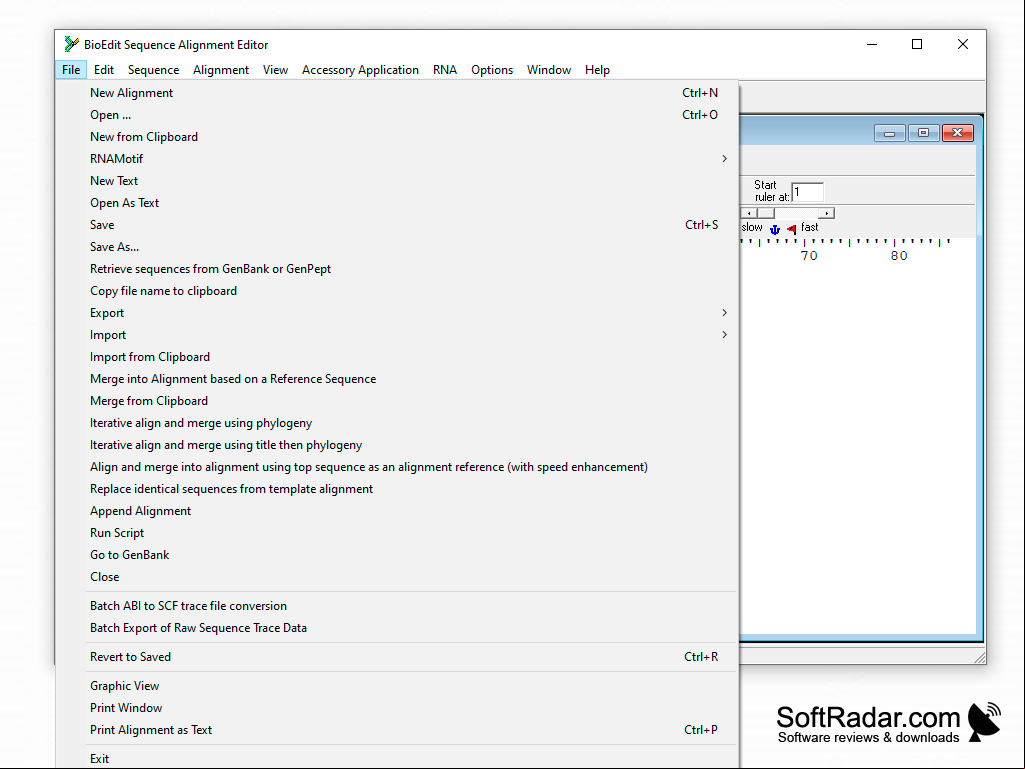Choose Open As Text

tap(397, 203)
